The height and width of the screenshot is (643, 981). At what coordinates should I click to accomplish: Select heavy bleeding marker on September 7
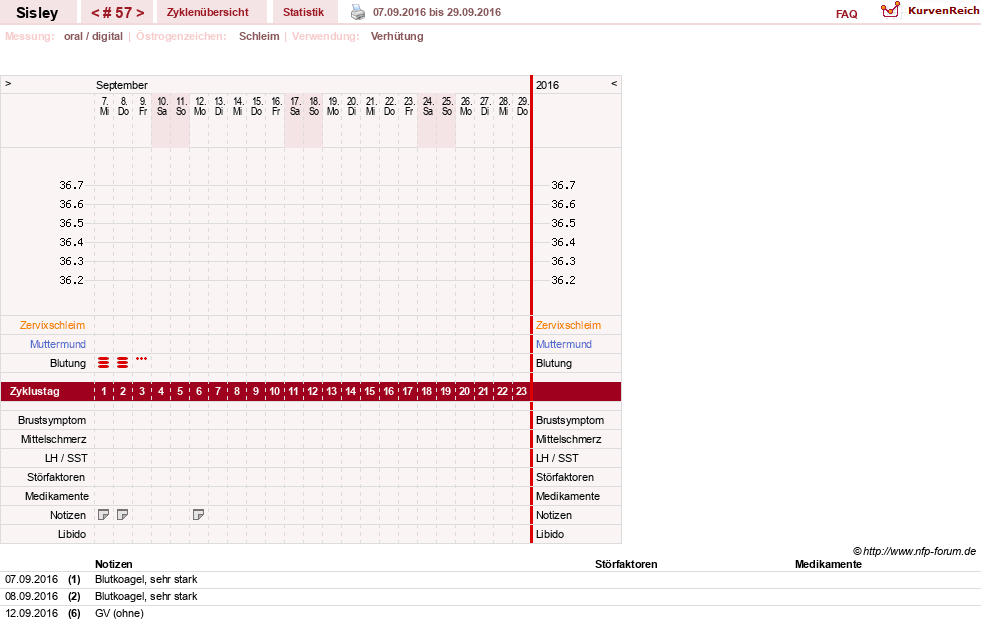(x=103, y=363)
